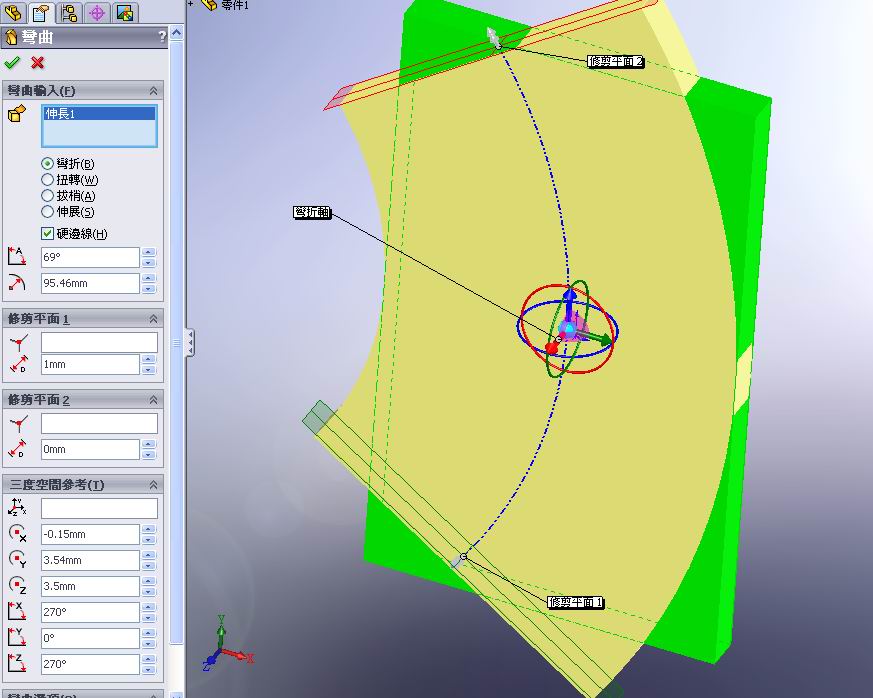Click the Z rotation origin icon
Image resolution: width=873 pixels, height=698 pixels.
17,585
